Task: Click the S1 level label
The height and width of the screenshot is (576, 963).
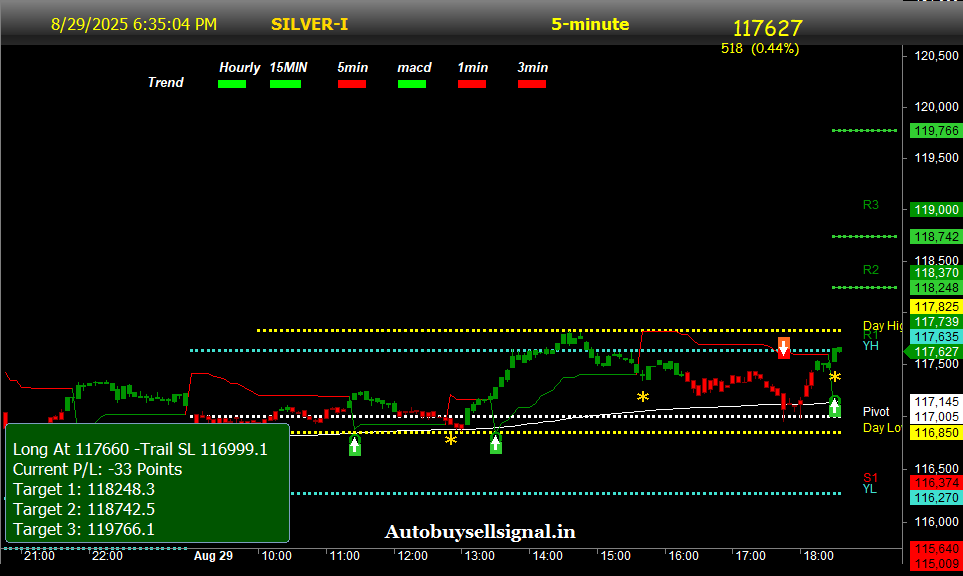Action: pos(870,477)
